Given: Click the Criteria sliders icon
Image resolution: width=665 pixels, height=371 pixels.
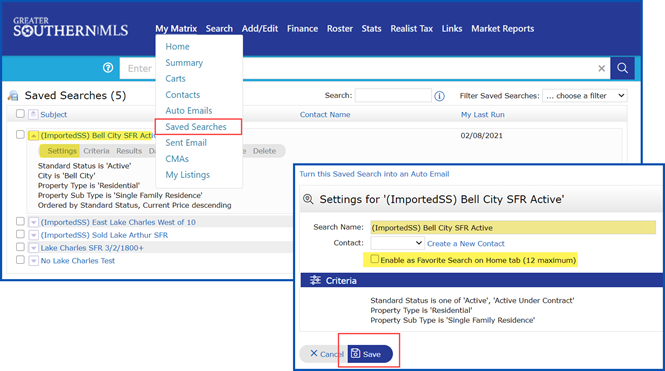Looking at the screenshot, I should click(315, 280).
